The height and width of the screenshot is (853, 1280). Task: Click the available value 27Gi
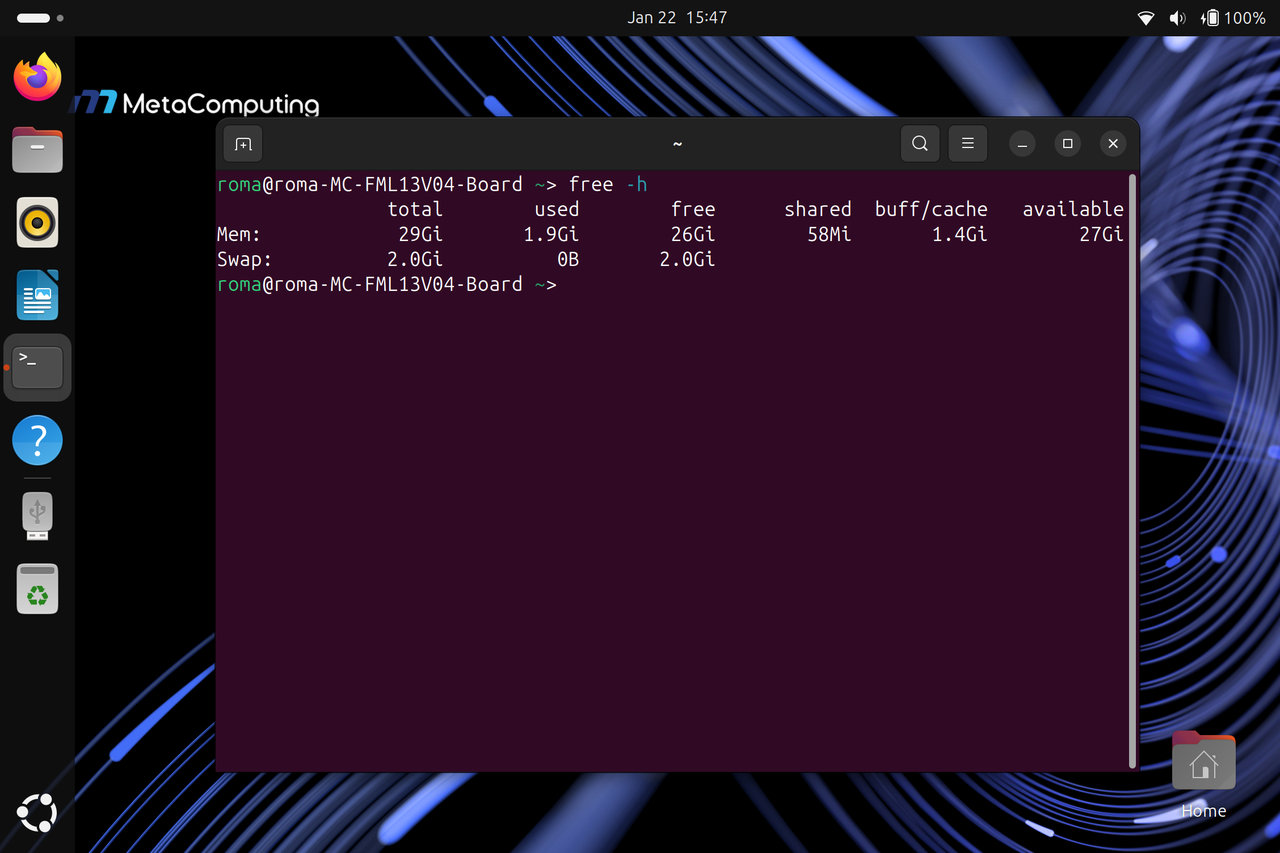coord(1101,234)
